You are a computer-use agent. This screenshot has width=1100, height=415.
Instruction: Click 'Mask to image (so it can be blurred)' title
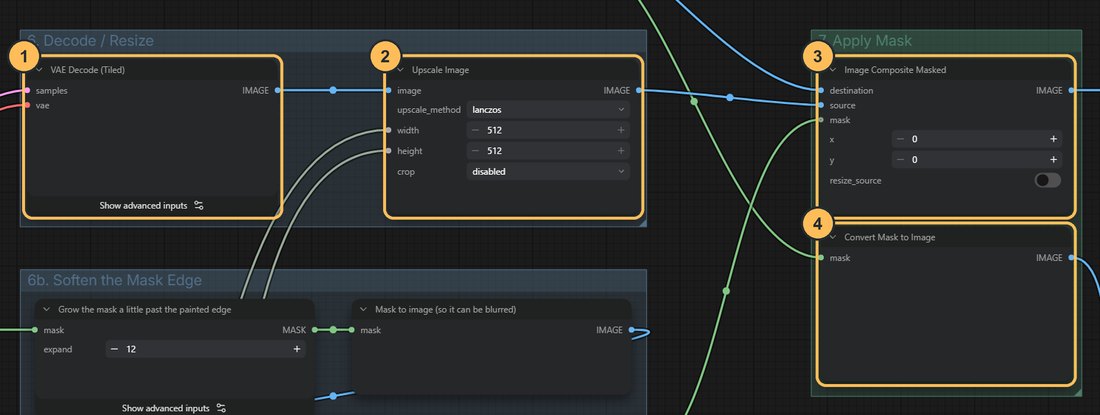click(x=446, y=309)
